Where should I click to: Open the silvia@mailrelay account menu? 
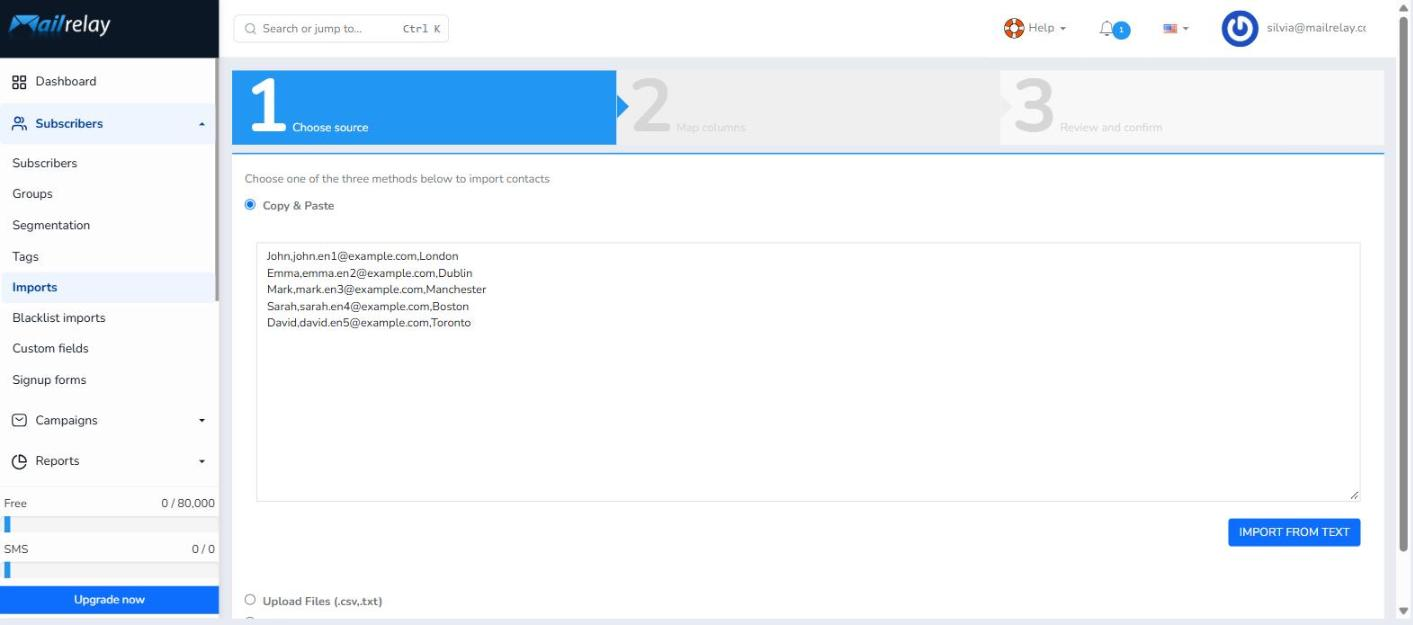[1316, 28]
